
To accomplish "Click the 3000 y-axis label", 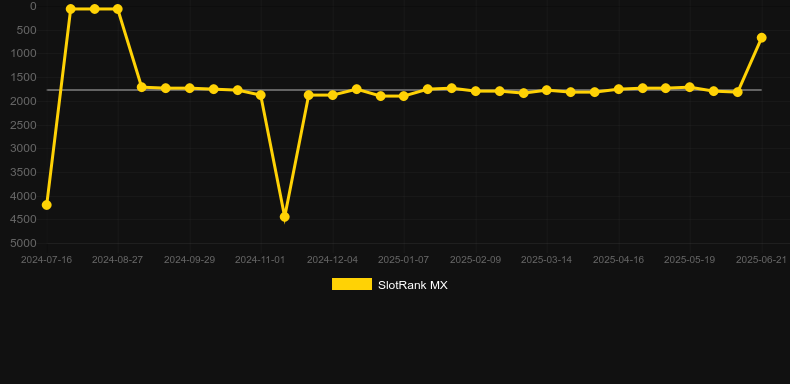I will click(x=24, y=149).
